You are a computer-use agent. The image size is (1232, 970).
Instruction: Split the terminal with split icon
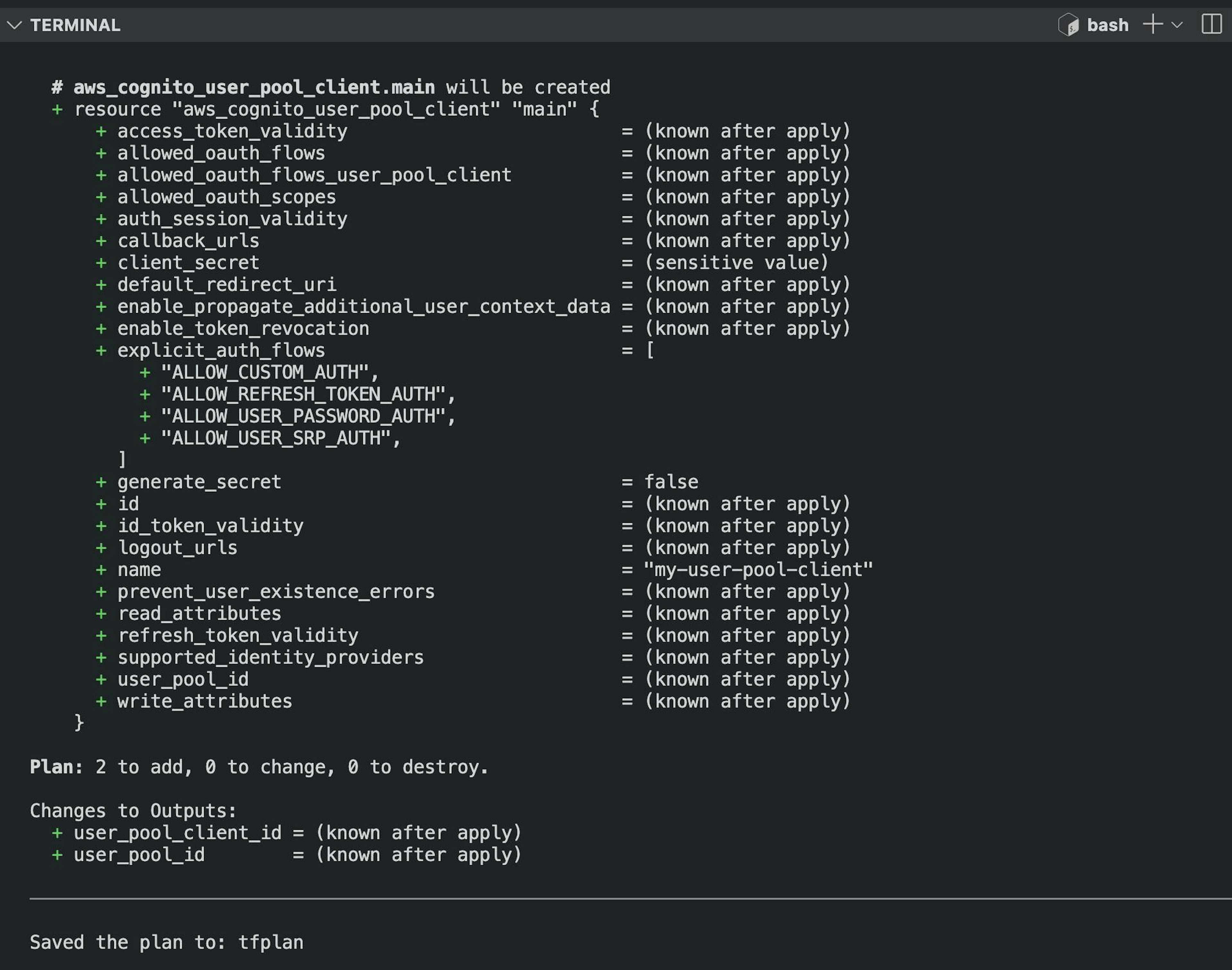click(1211, 24)
